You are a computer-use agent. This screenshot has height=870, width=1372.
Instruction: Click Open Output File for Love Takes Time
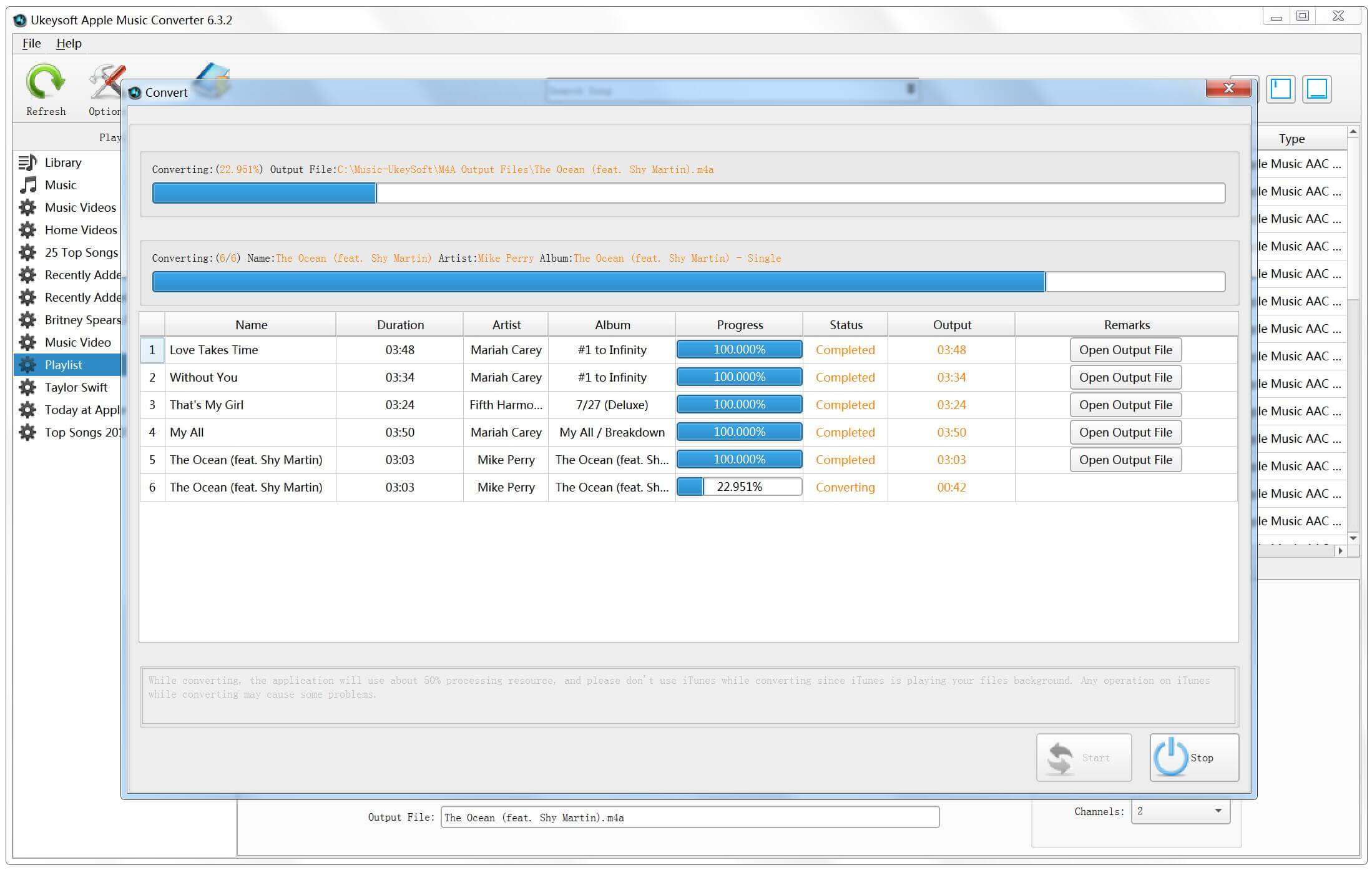coord(1126,349)
